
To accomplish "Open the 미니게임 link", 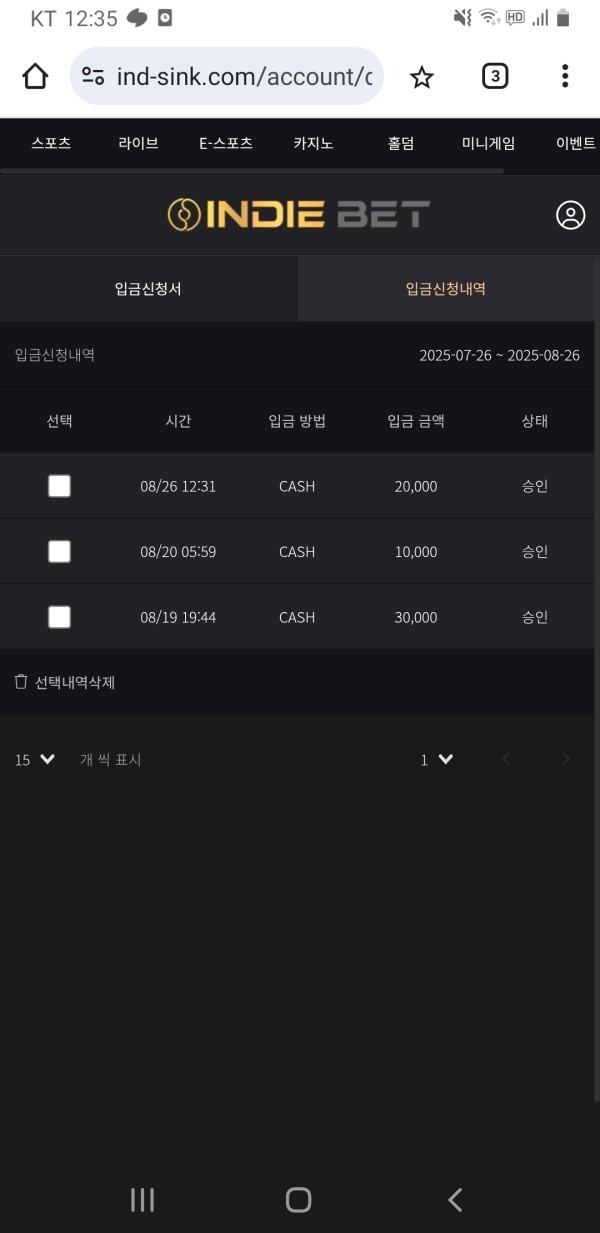I will [x=487, y=143].
